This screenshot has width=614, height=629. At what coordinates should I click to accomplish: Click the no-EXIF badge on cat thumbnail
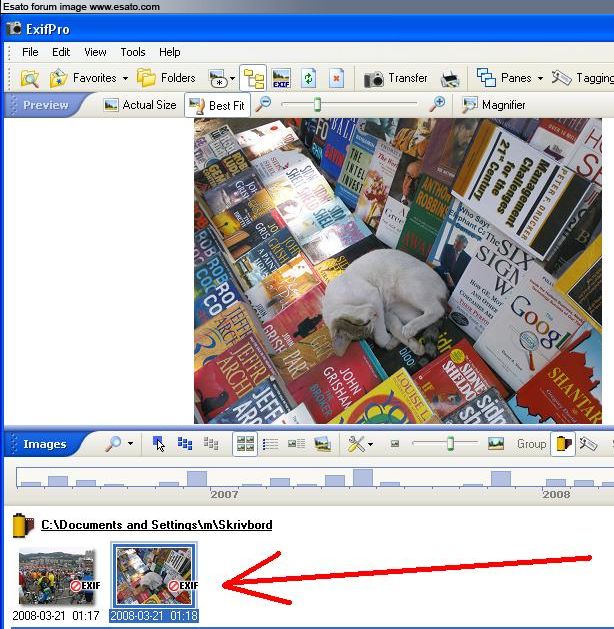pos(183,586)
